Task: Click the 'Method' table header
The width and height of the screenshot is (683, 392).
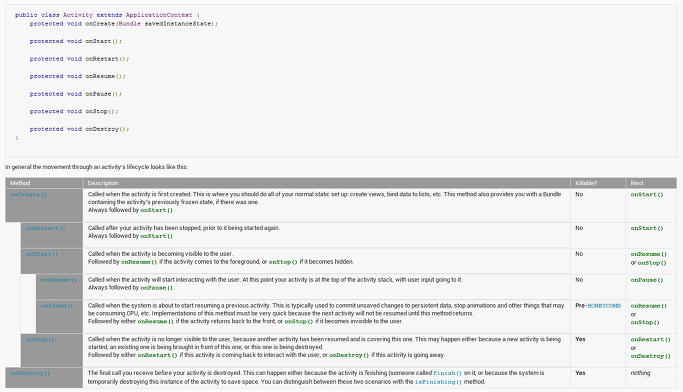Action: pos(20,183)
